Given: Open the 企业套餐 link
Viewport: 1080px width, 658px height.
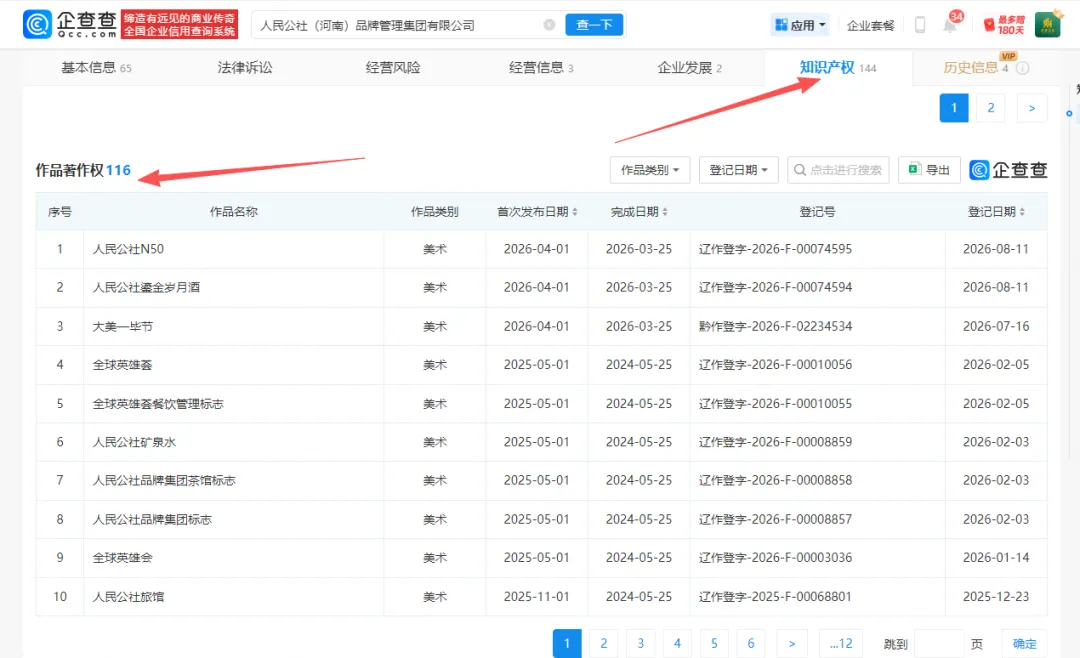Looking at the screenshot, I should pos(870,25).
